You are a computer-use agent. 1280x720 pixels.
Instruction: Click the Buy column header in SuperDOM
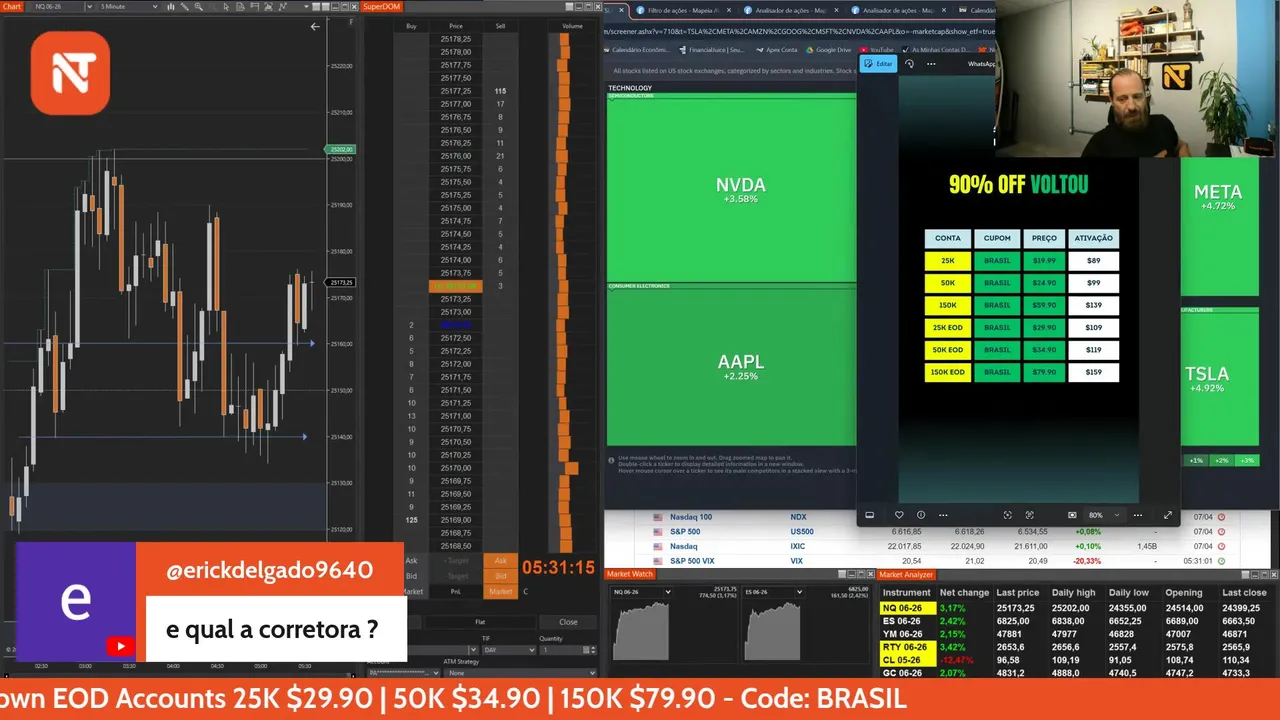[x=411, y=26]
